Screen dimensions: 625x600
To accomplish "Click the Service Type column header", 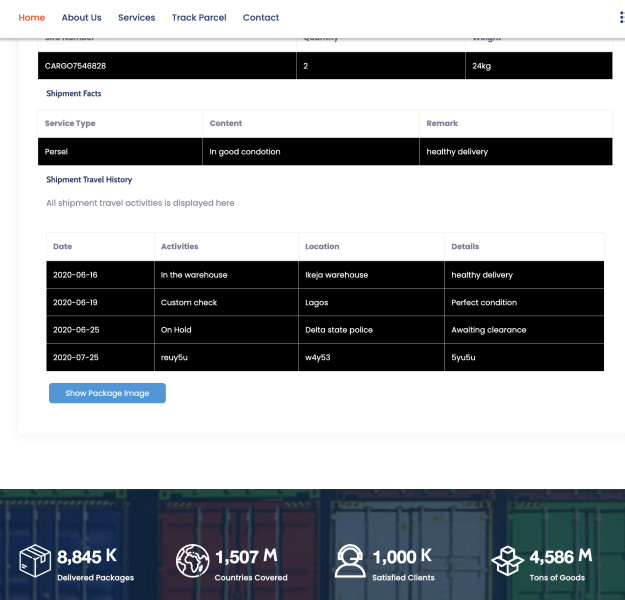I will click(x=70, y=123).
